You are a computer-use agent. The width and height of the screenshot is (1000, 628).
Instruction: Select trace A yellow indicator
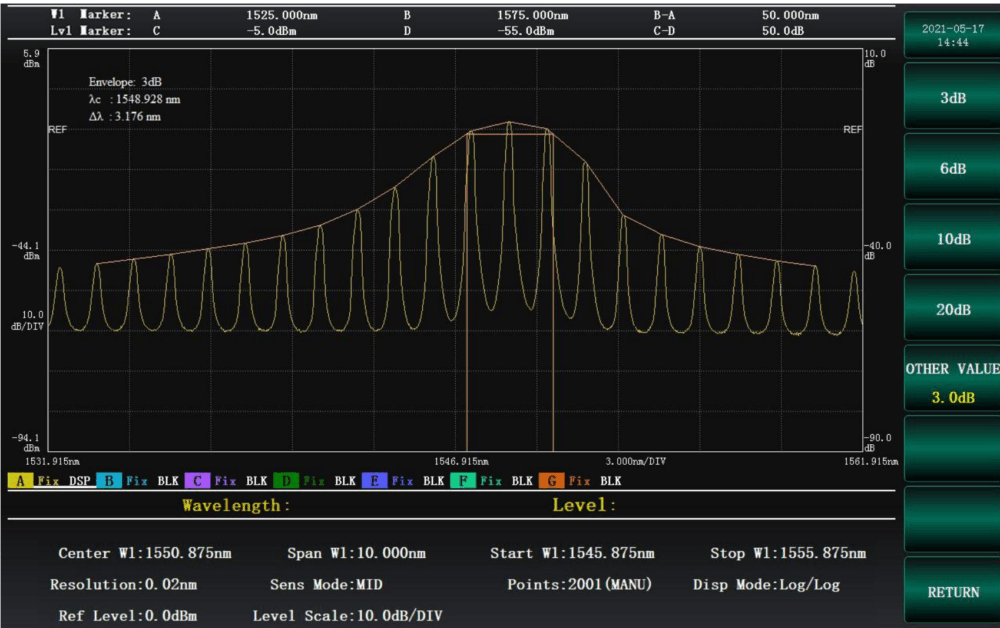[20, 481]
